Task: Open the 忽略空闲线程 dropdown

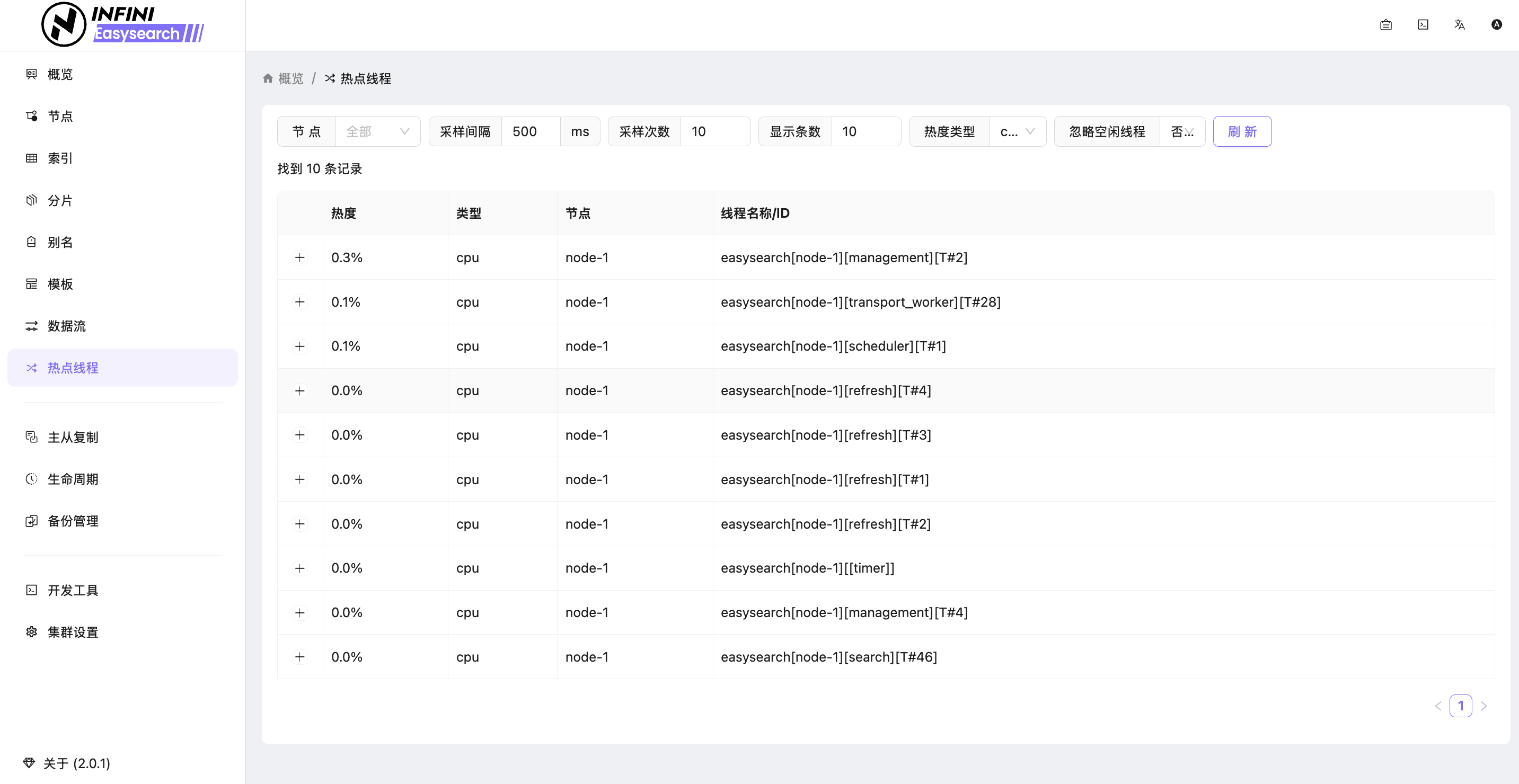Action: point(1182,131)
